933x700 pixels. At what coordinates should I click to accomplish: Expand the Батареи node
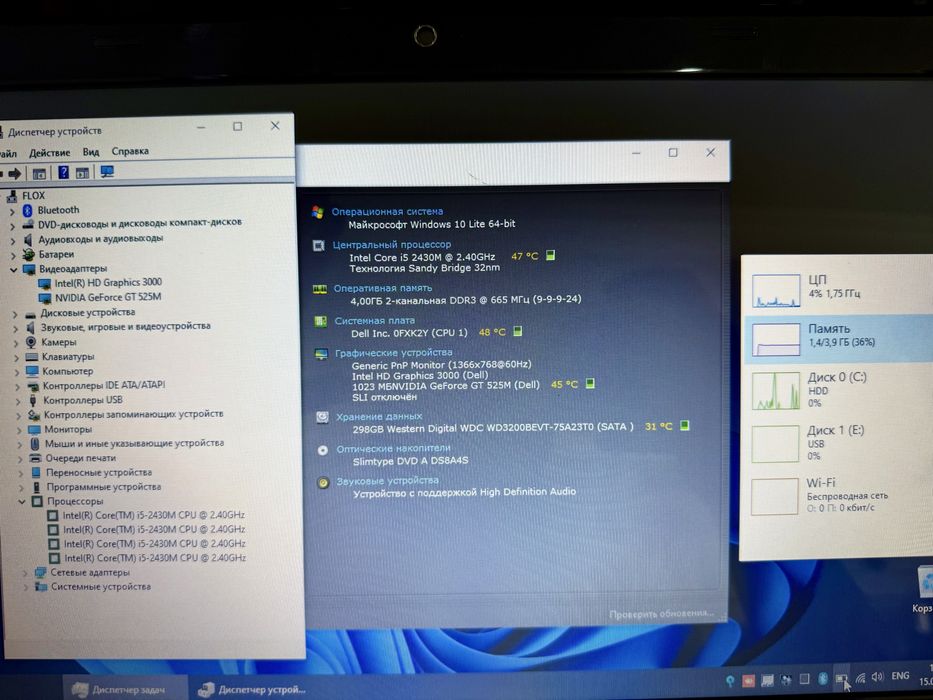click(x=14, y=256)
